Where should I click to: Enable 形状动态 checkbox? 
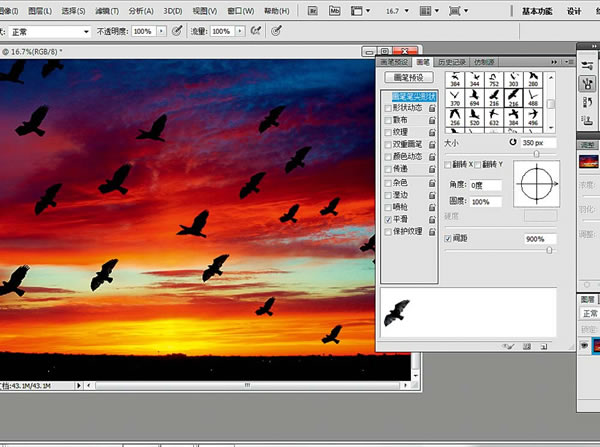388,108
